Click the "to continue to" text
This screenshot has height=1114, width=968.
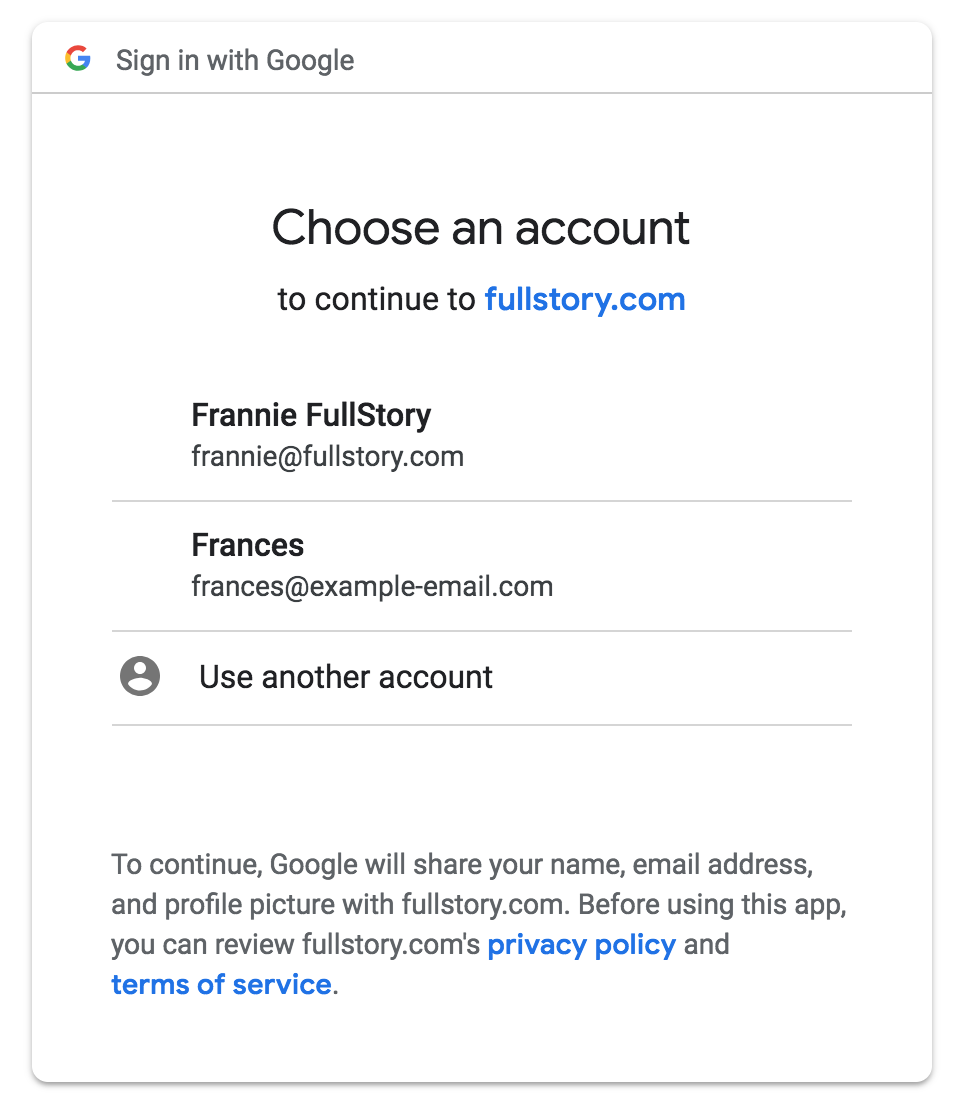pos(376,299)
